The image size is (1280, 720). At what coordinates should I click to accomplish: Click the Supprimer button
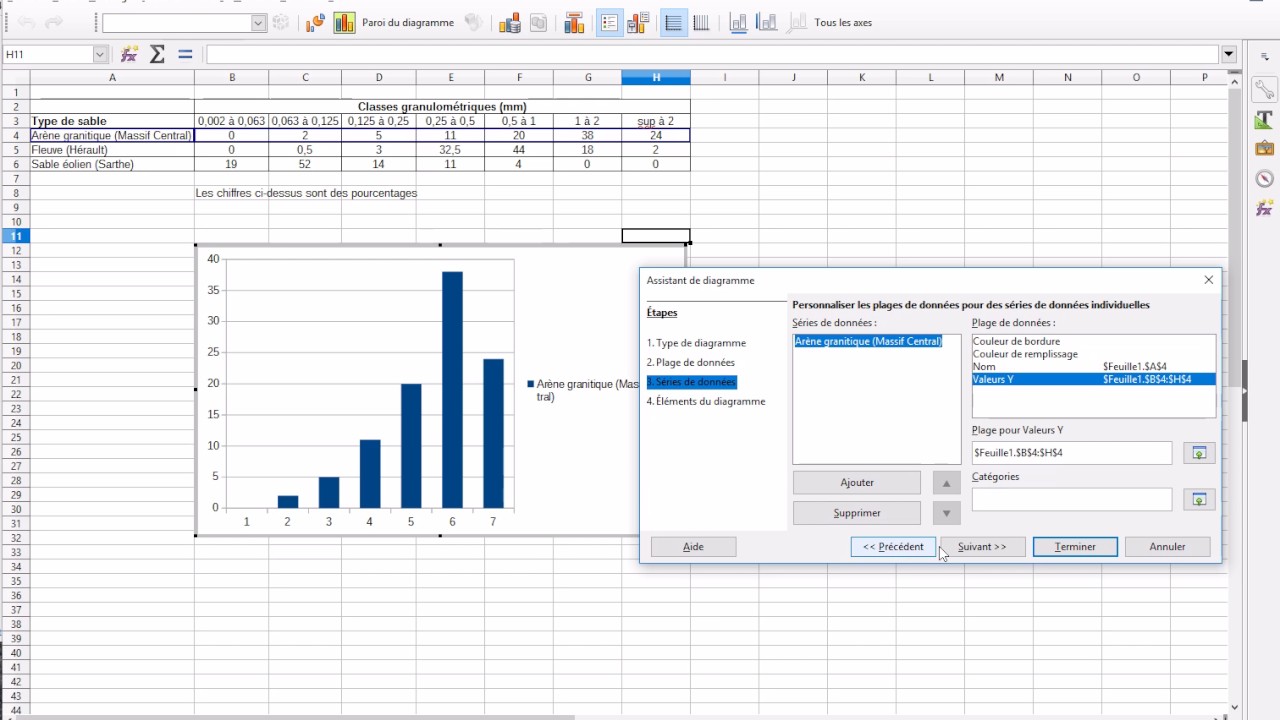857,513
